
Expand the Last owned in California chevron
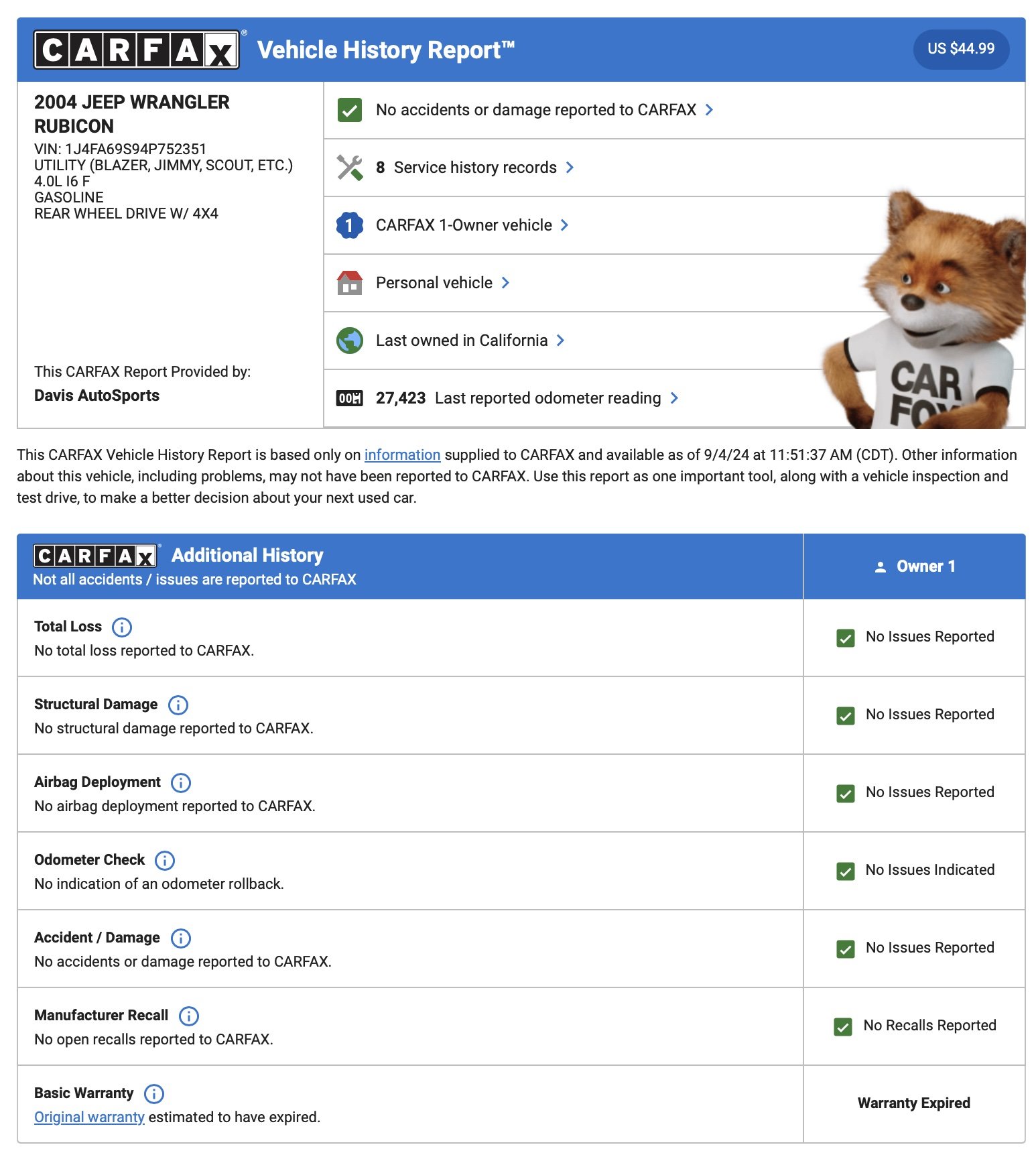pos(560,341)
